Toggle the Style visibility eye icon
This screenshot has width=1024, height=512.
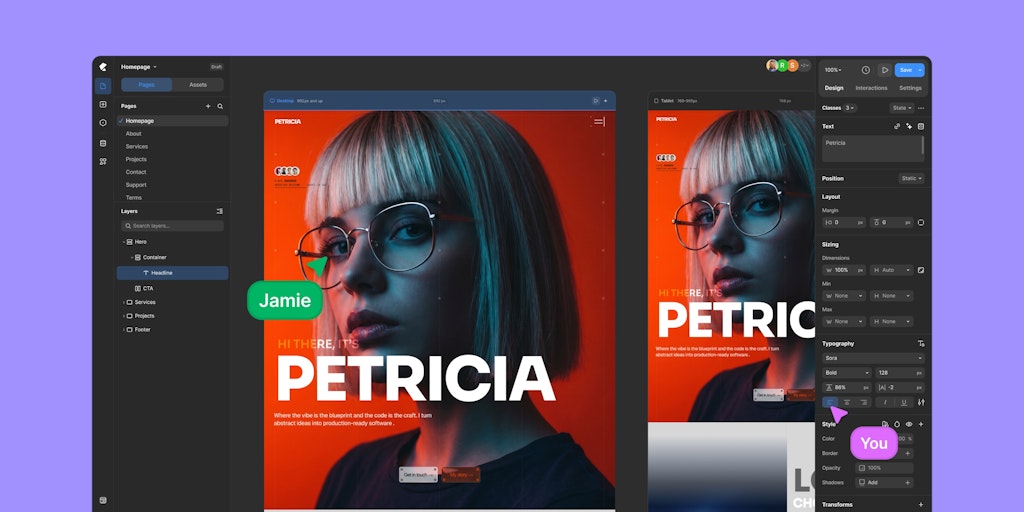click(x=909, y=424)
